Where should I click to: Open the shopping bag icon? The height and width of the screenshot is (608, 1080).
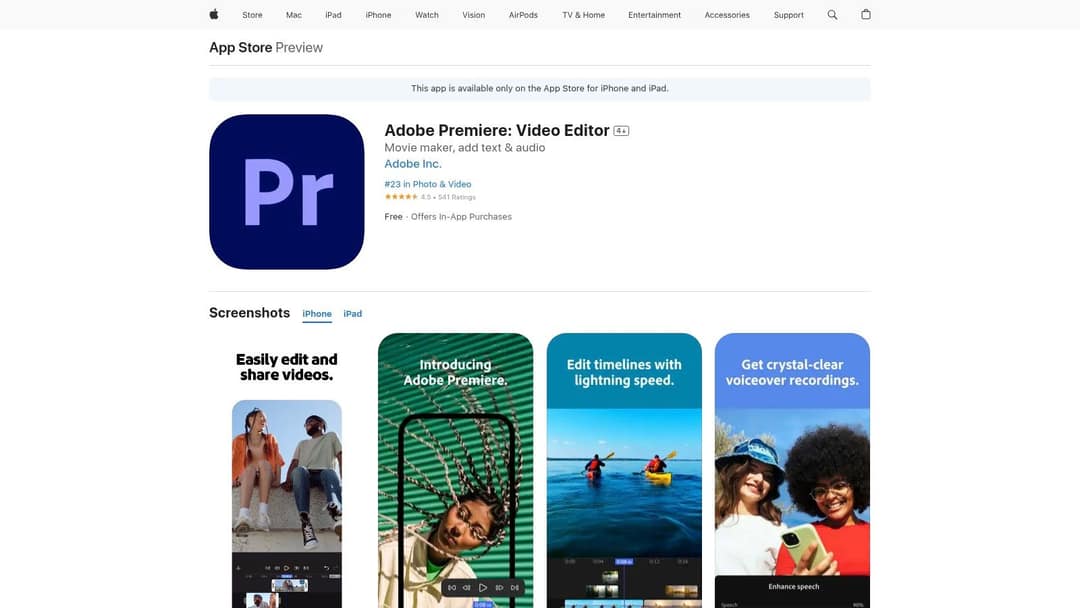(866, 14)
